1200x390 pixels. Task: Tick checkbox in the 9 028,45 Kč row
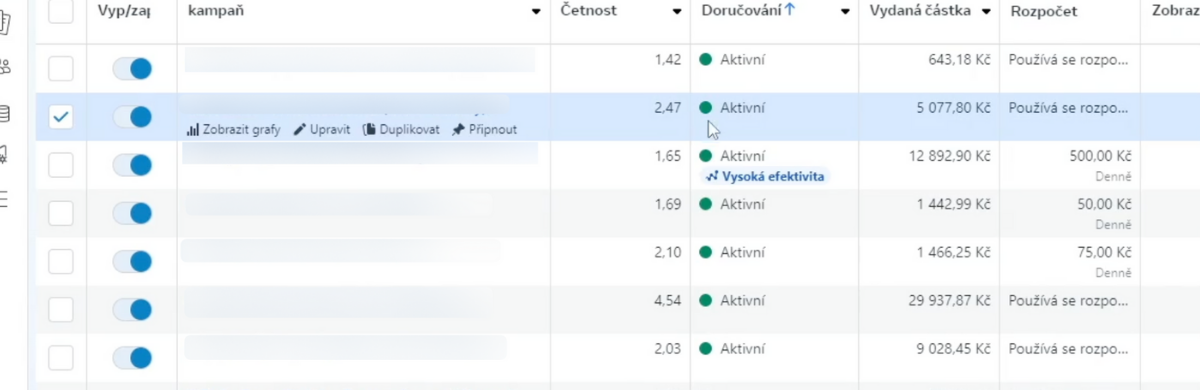pos(61,357)
